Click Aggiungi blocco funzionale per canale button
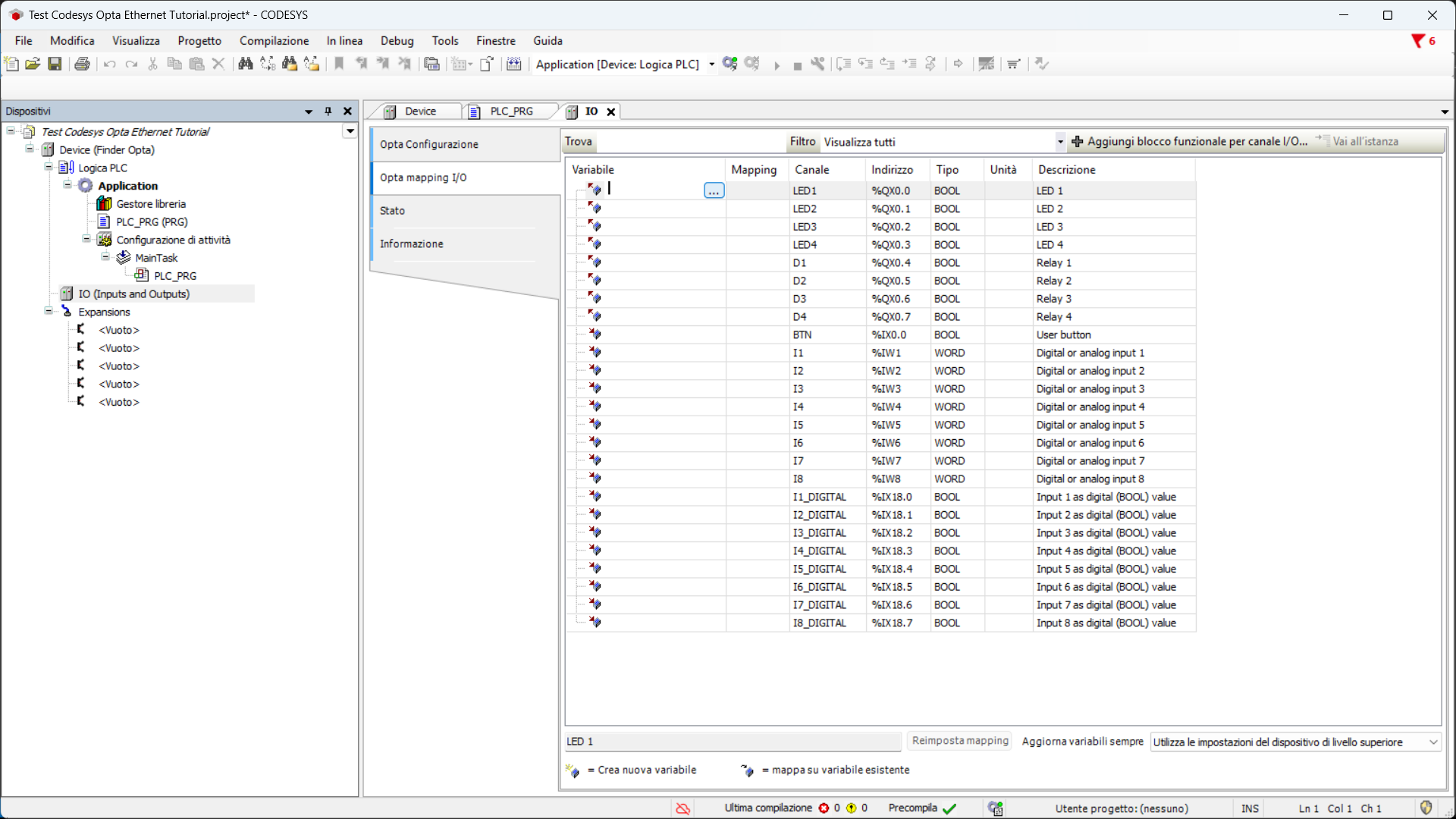 click(x=1189, y=142)
